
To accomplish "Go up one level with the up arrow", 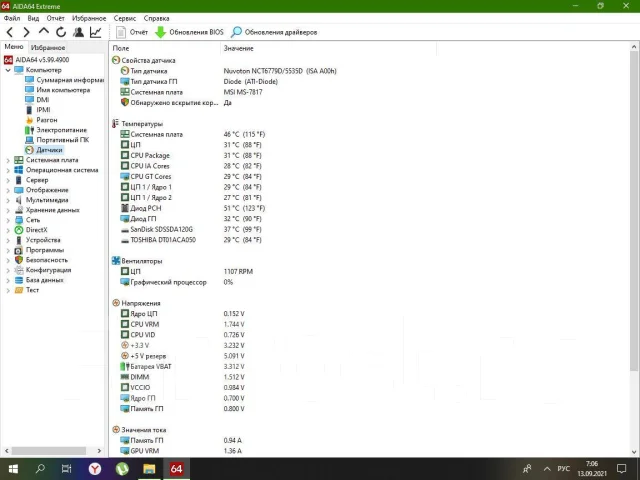I will pos(44,31).
